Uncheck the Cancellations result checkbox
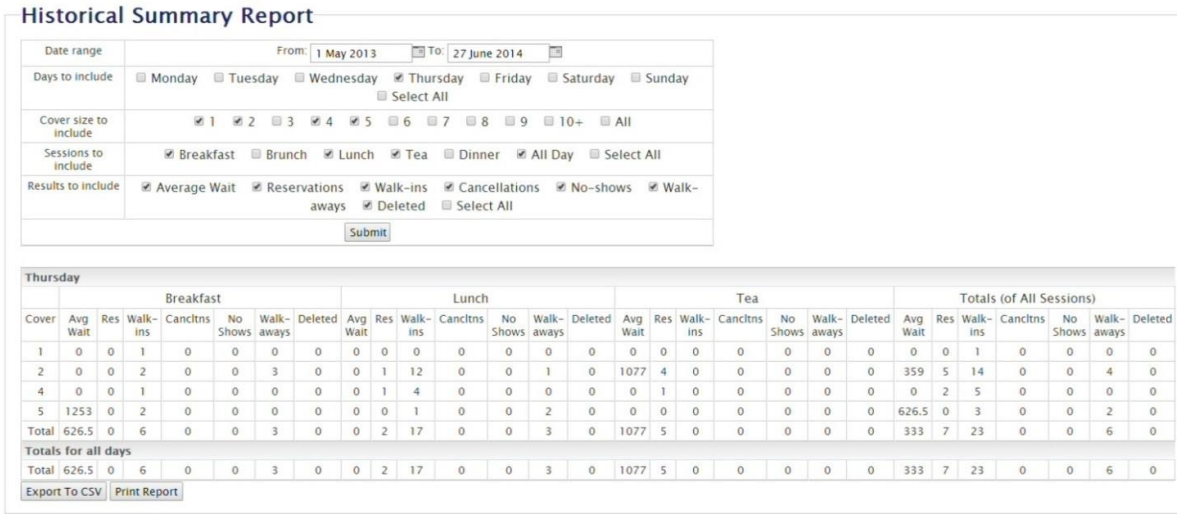Viewport: 1177px width, 517px height. point(450,187)
